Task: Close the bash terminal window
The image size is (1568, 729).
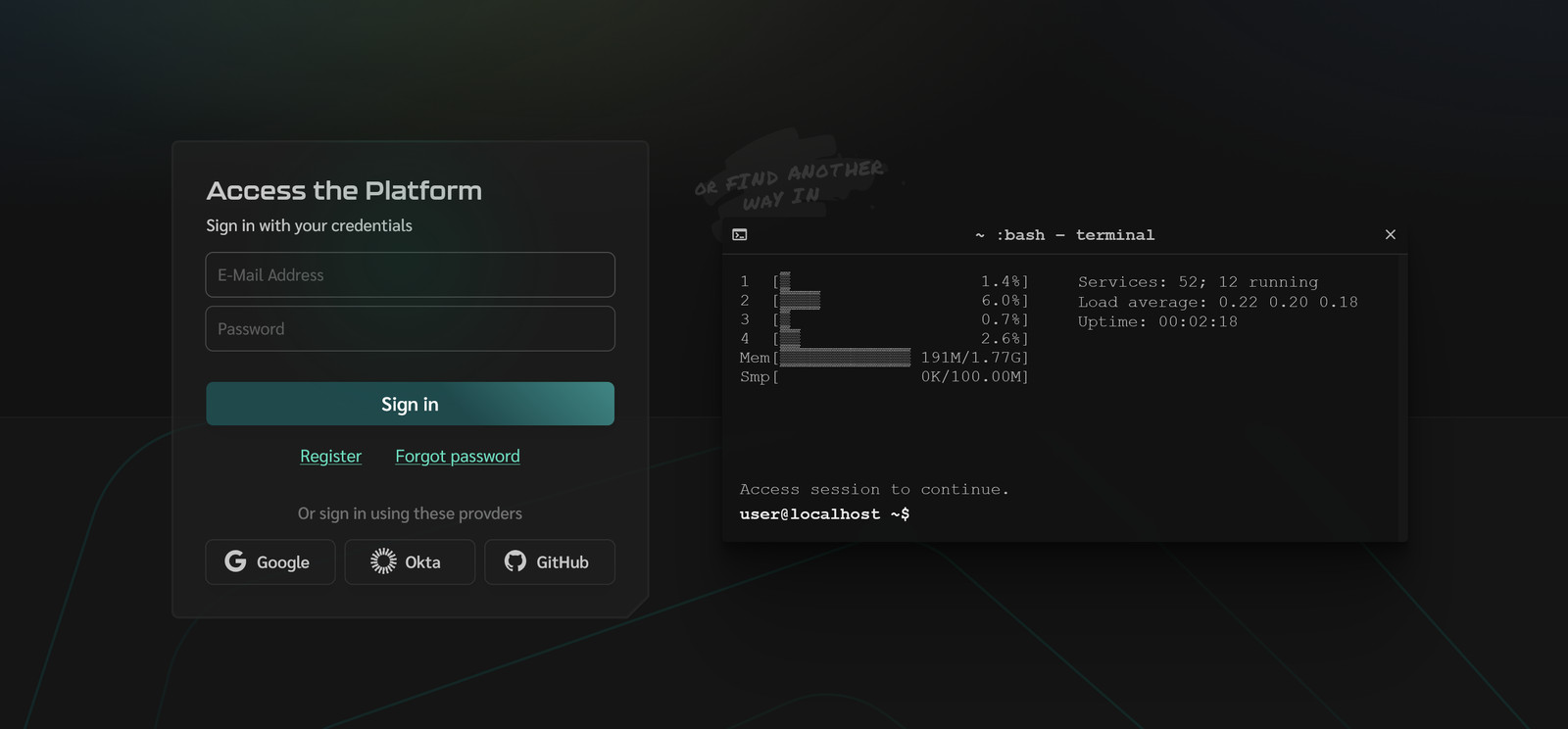Action: click(x=1391, y=234)
